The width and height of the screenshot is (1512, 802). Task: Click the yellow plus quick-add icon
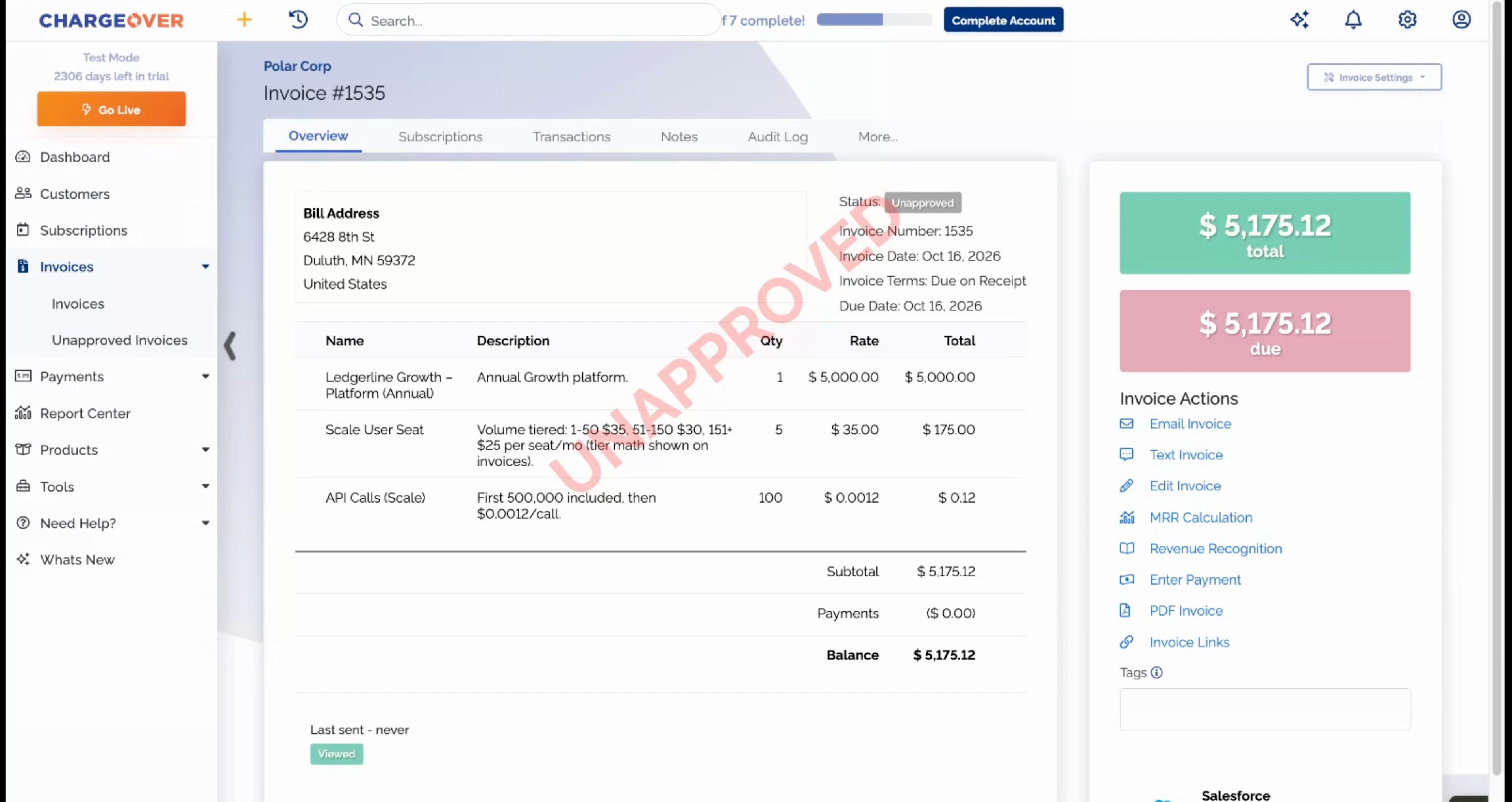point(244,19)
